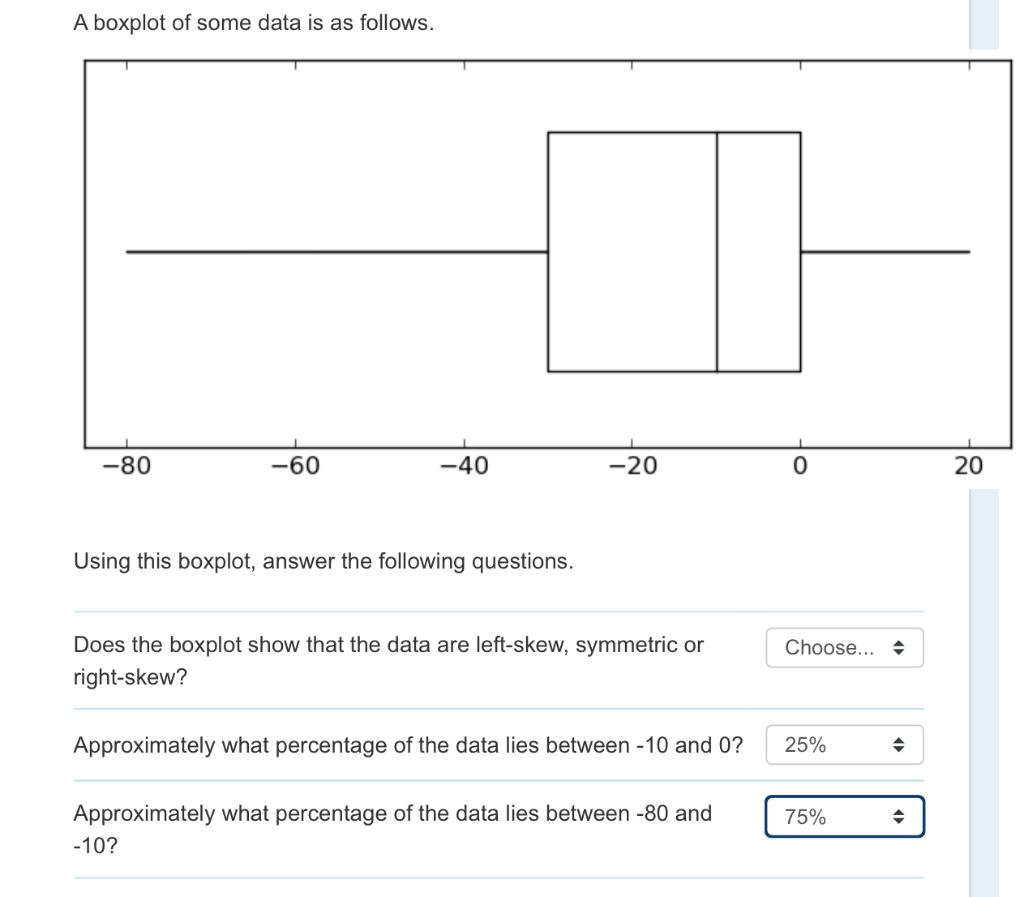
Task: Select the highlighted 75% dropdown control
Action: coord(845,816)
